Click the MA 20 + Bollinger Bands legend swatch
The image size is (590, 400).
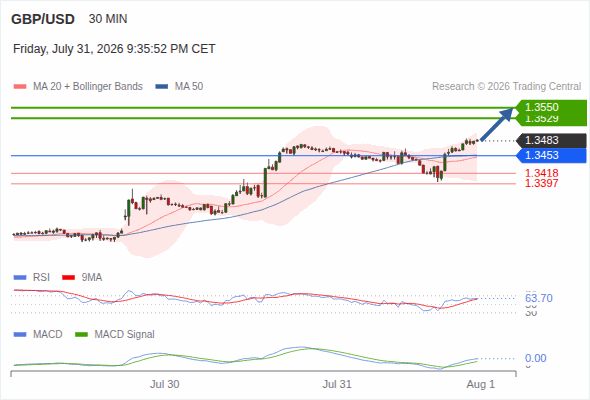[20, 87]
